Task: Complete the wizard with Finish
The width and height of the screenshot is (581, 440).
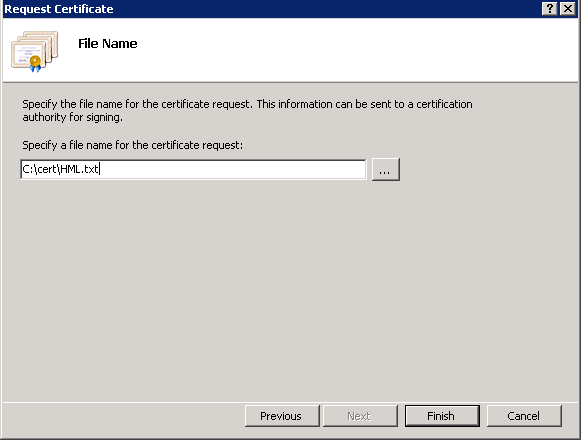Action: [442, 416]
